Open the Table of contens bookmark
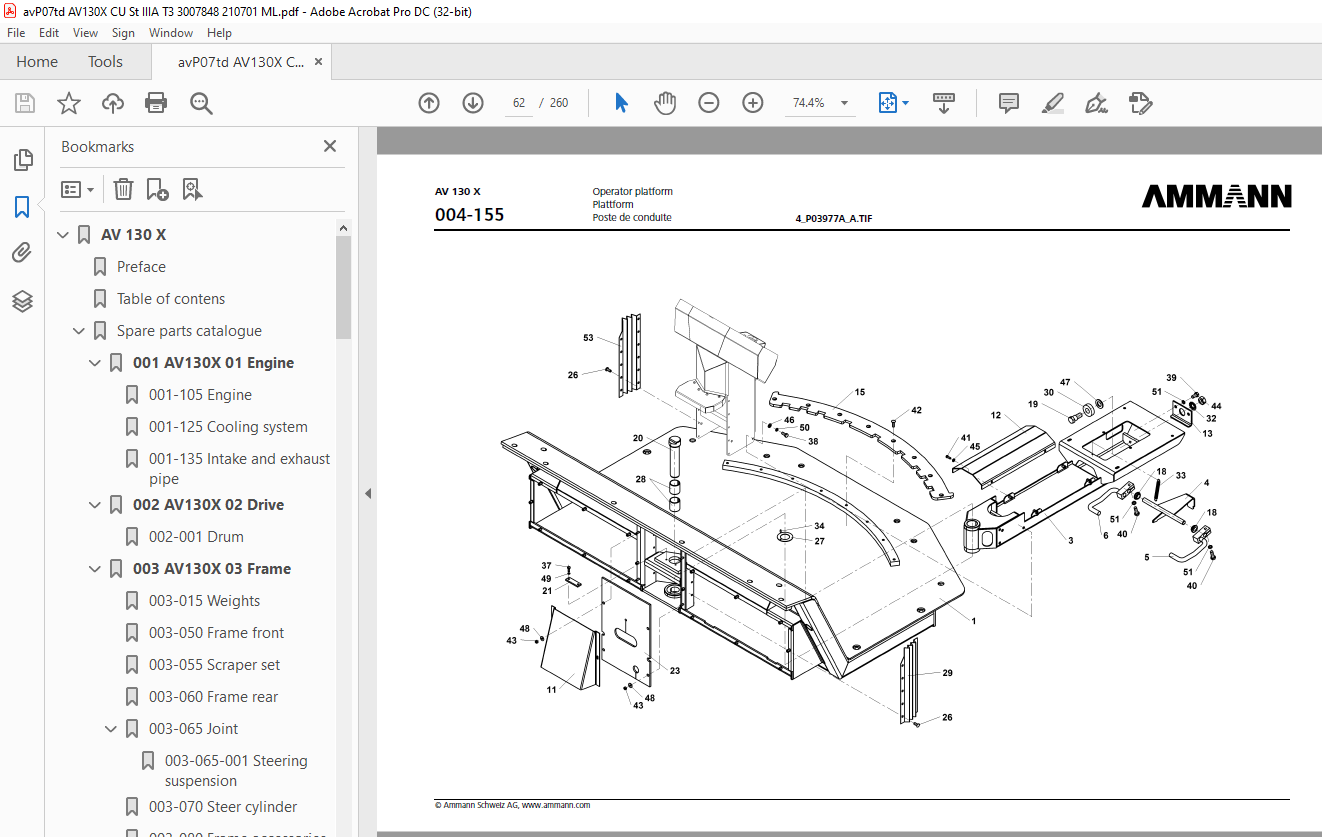 tap(171, 299)
